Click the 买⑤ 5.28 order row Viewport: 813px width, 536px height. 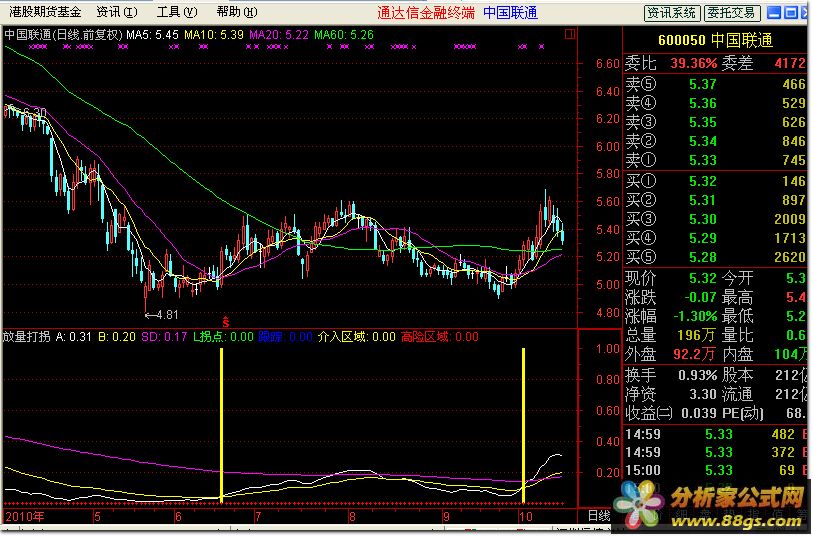(714, 257)
